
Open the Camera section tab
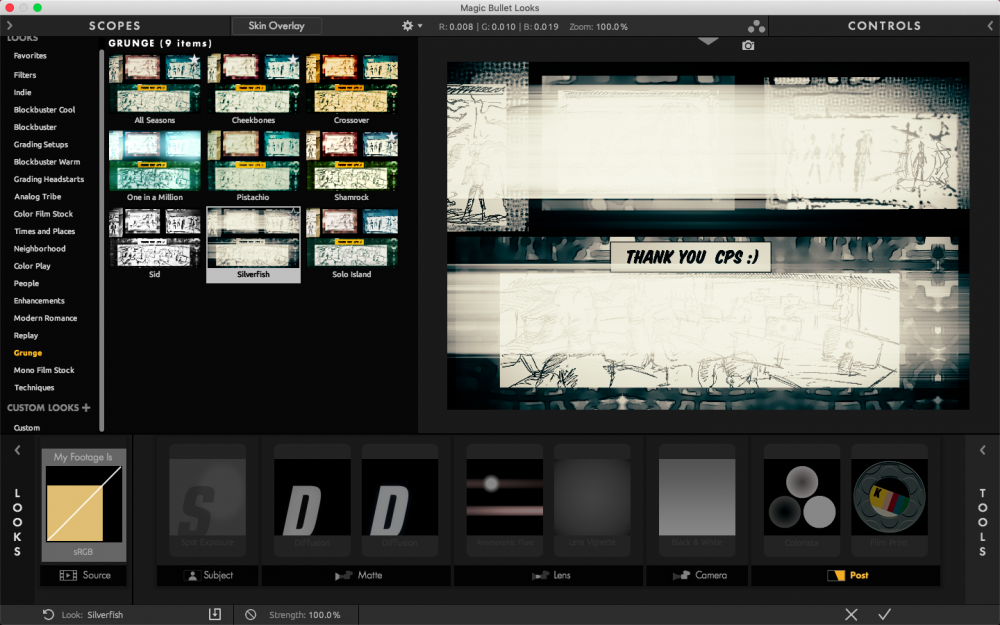698,575
